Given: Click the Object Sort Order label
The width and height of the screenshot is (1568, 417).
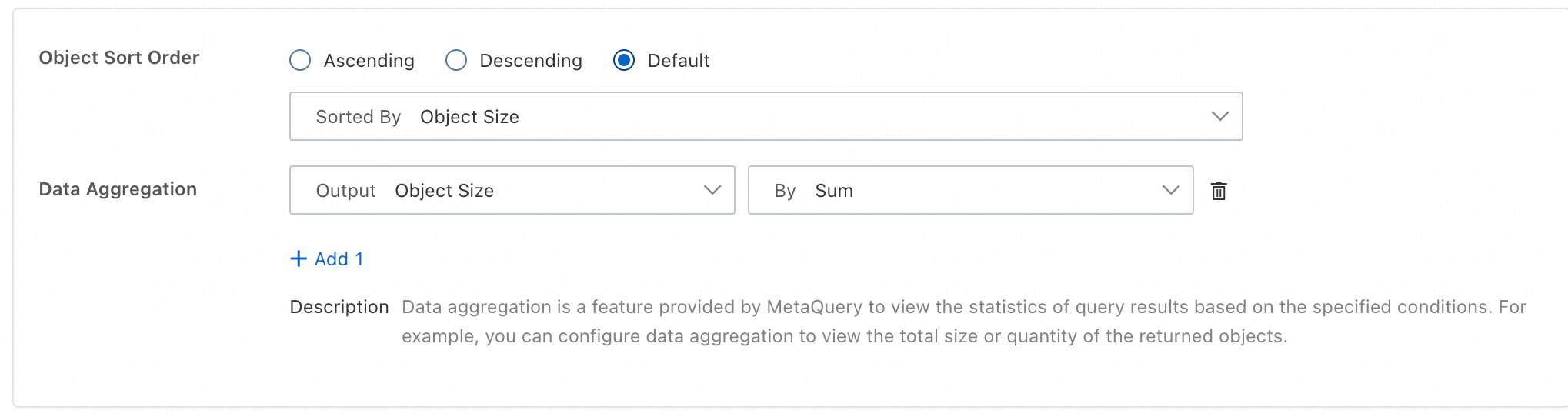Looking at the screenshot, I should pos(119,58).
